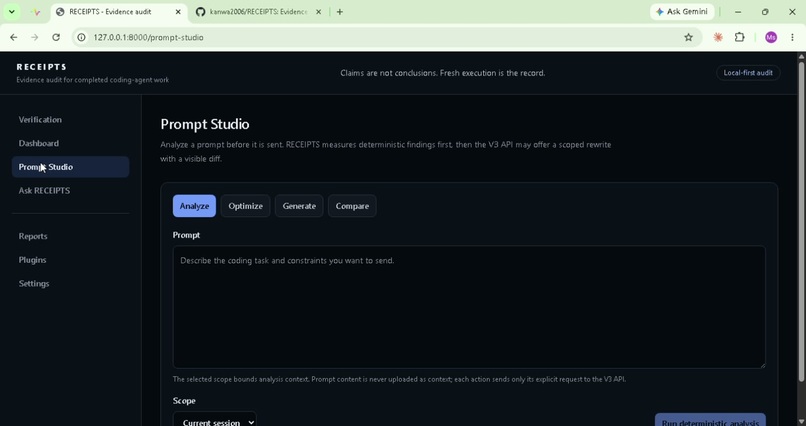The width and height of the screenshot is (806, 426).
Task: Open Plugins in the sidebar
Action: [x=70, y=260]
